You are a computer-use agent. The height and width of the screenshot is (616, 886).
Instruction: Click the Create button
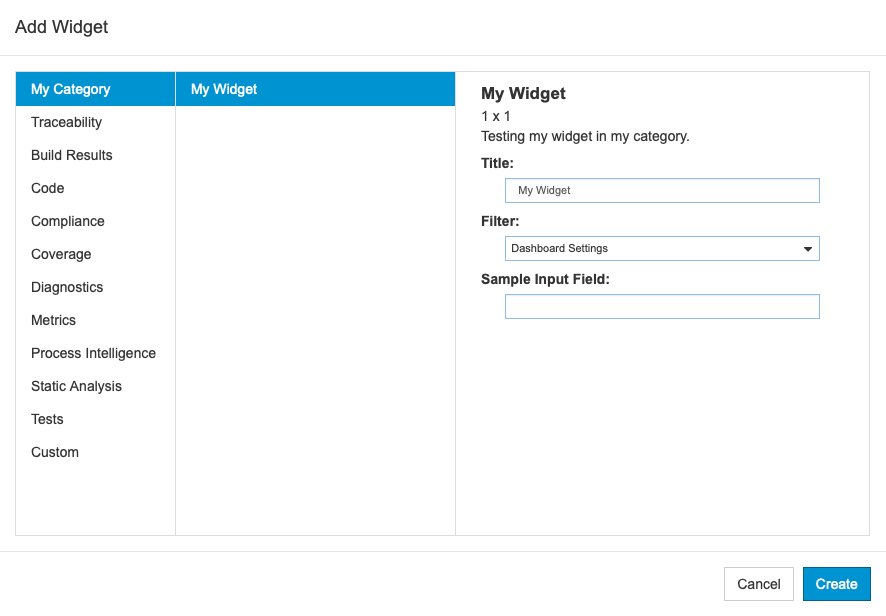point(836,584)
